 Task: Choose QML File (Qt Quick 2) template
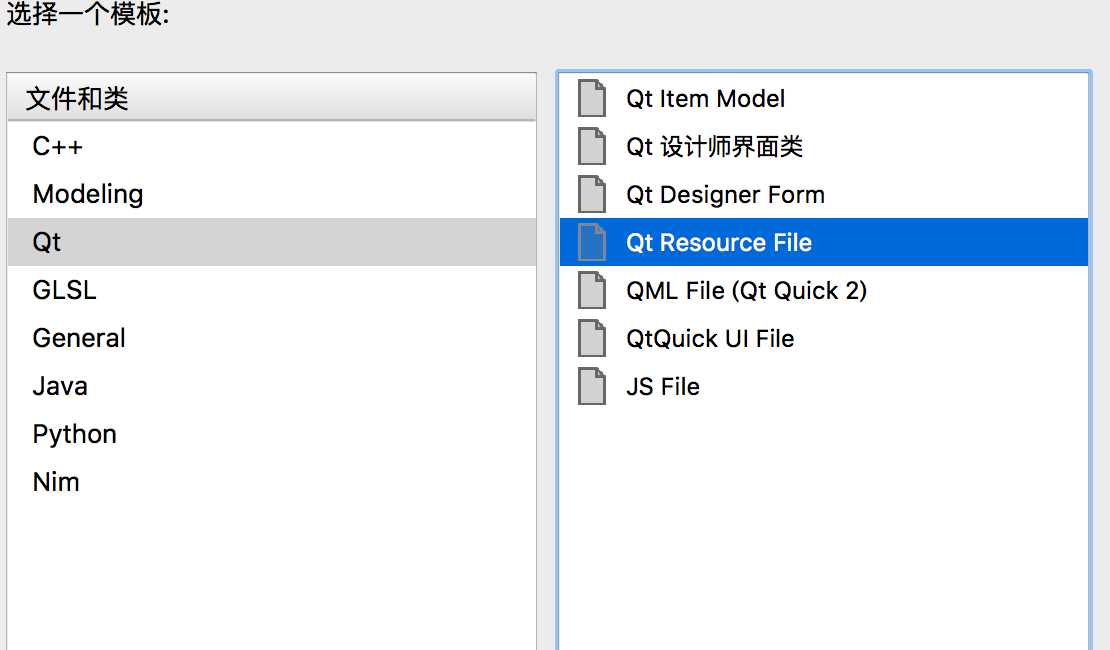click(824, 290)
